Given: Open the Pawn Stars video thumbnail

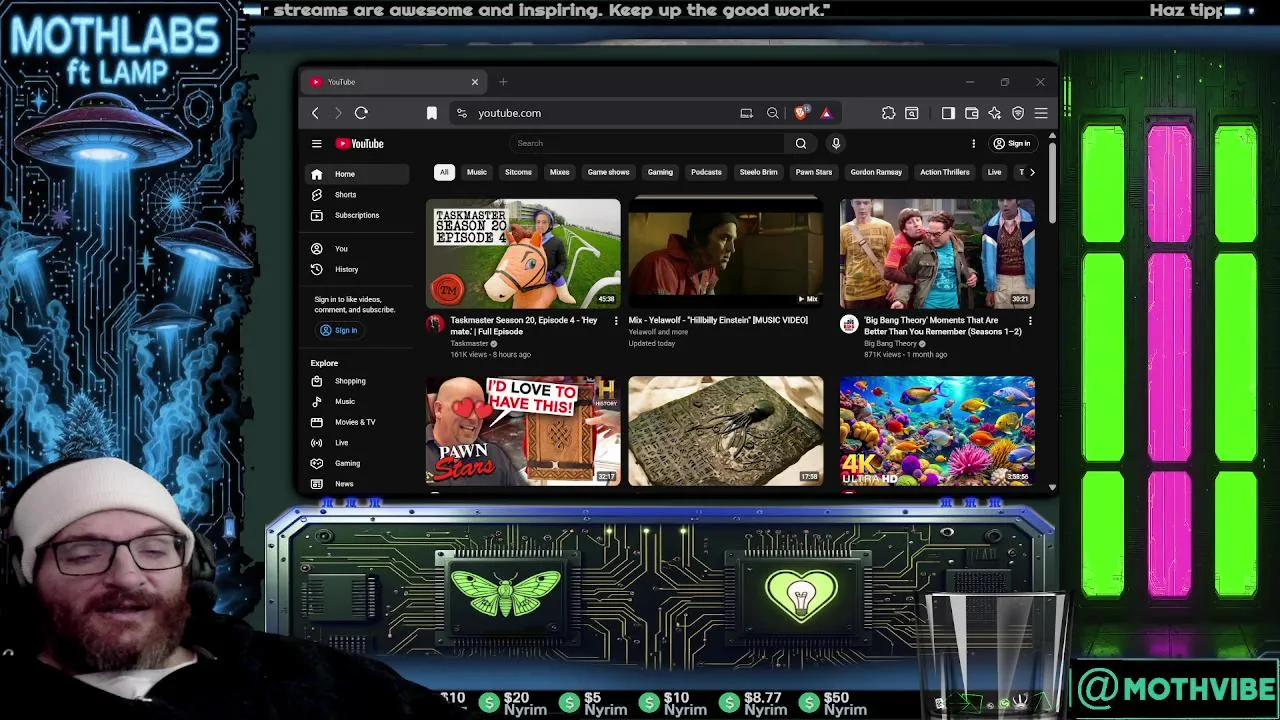Looking at the screenshot, I should point(523,431).
